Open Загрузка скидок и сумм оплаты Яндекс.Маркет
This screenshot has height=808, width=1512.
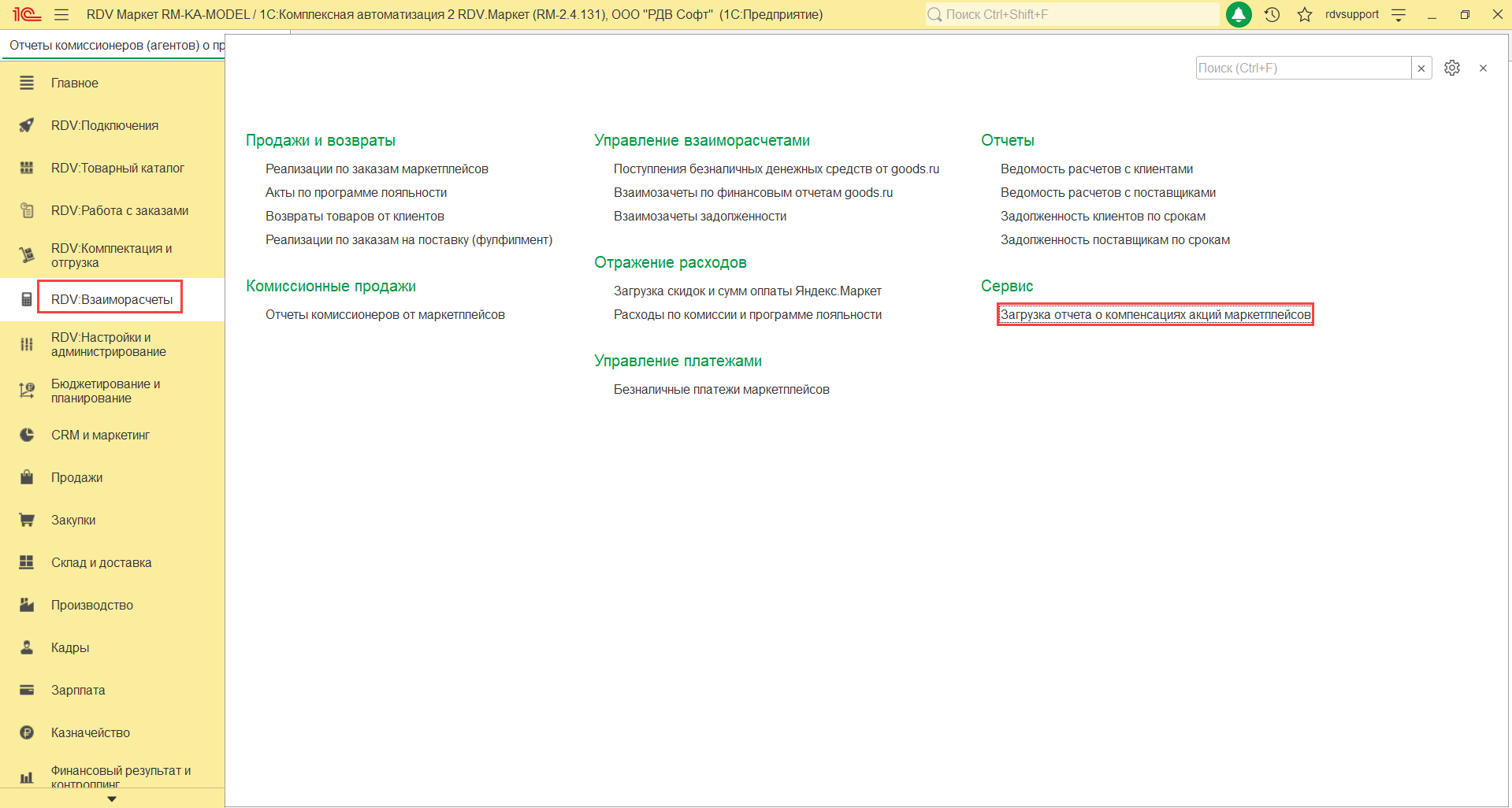click(x=748, y=291)
